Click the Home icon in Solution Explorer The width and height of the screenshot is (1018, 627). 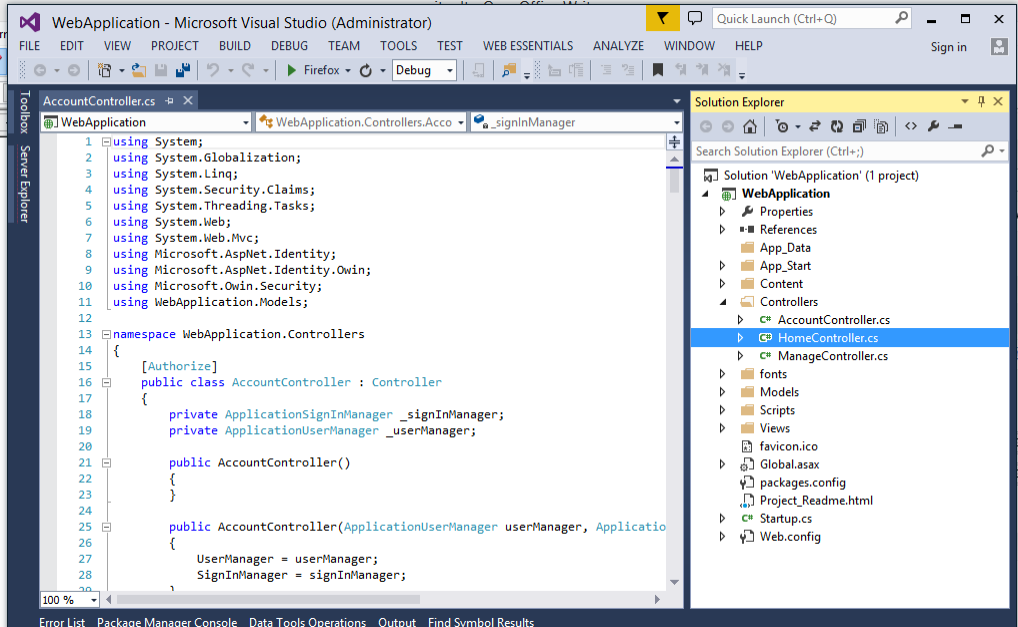pos(750,126)
